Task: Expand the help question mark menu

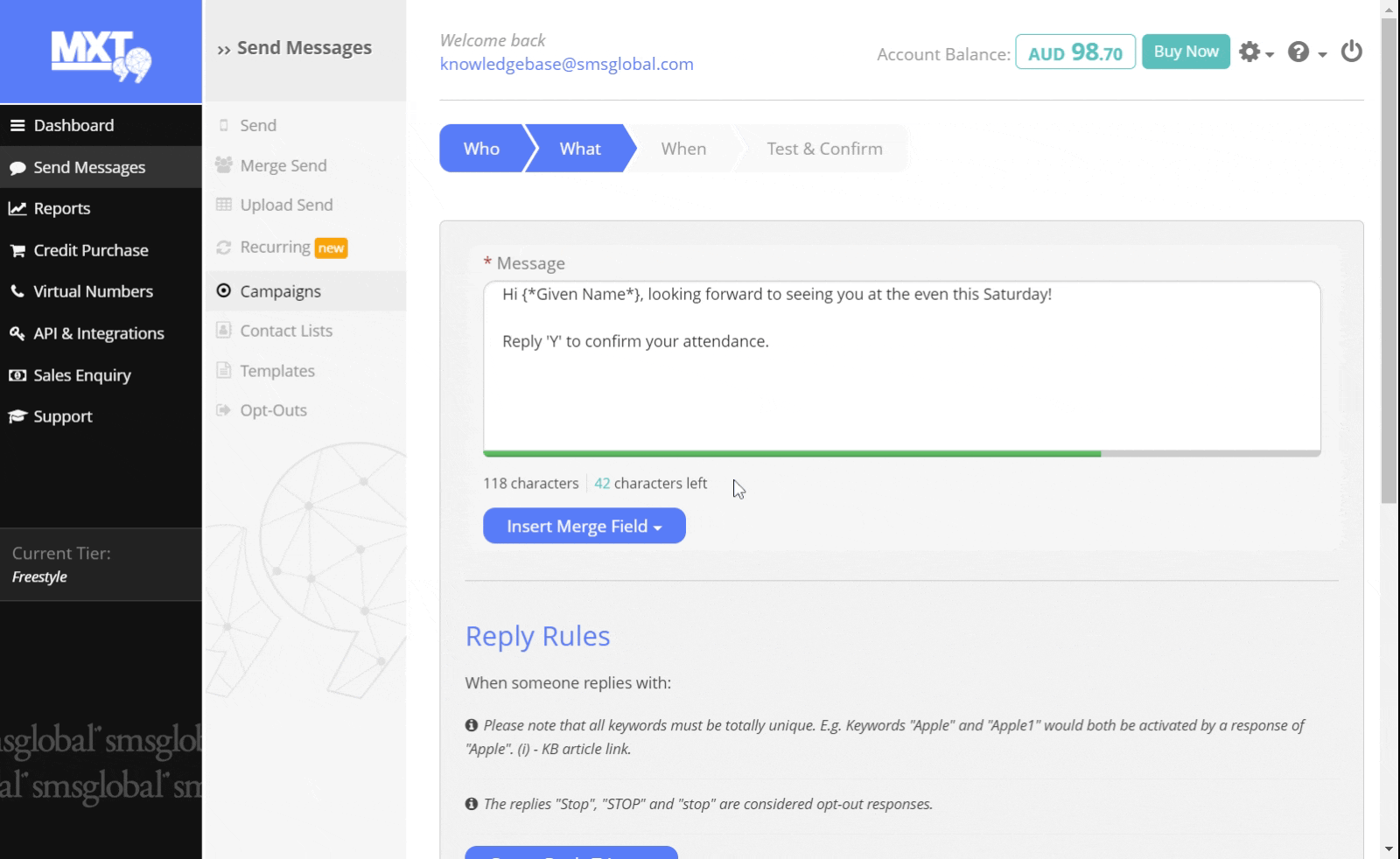Action: 1305,52
